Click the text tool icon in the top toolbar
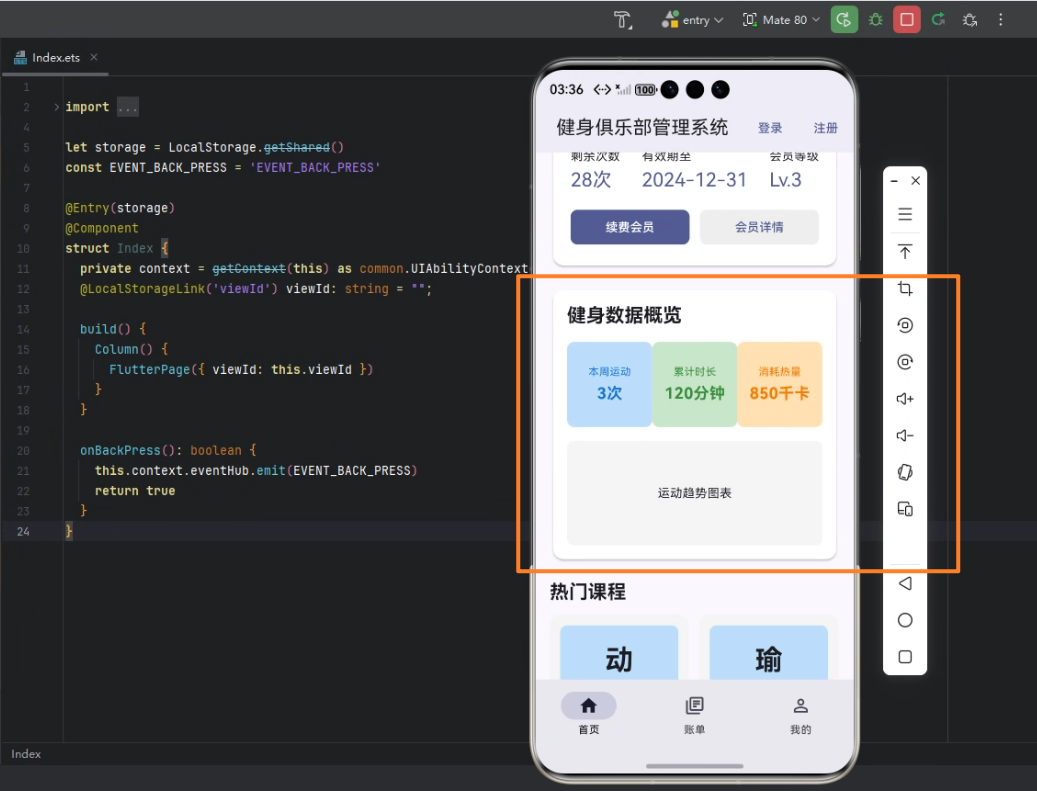Image resolution: width=1037 pixels, height=791 pixels. point(622,20)
